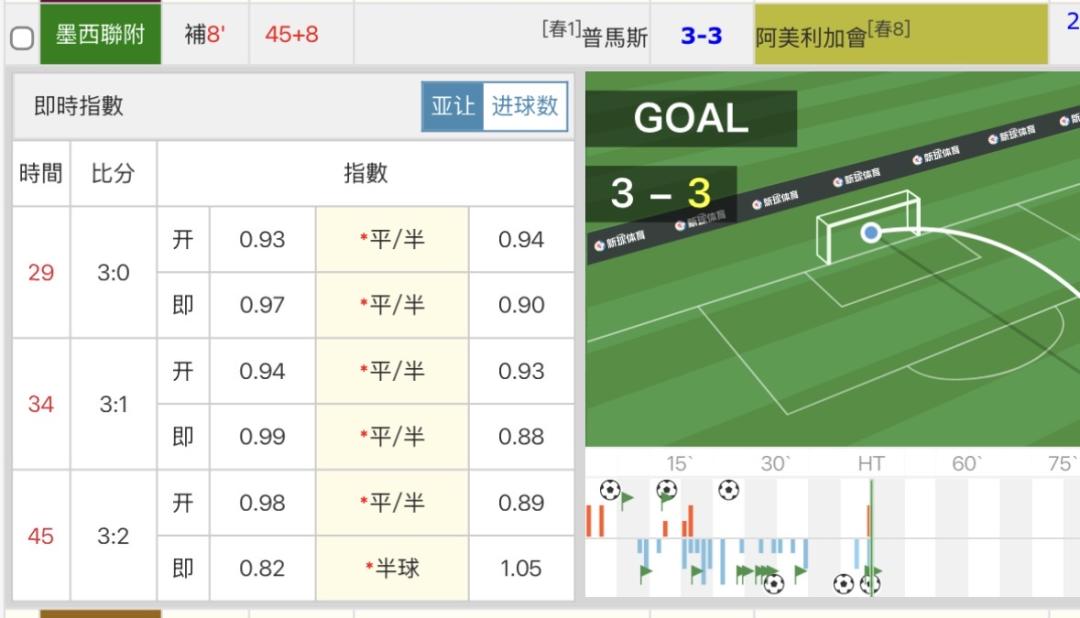The width and height of the screenshot is (1080, 618).
Task: Click the first home goal ball icon on timeline
Action: click(610, 490)
